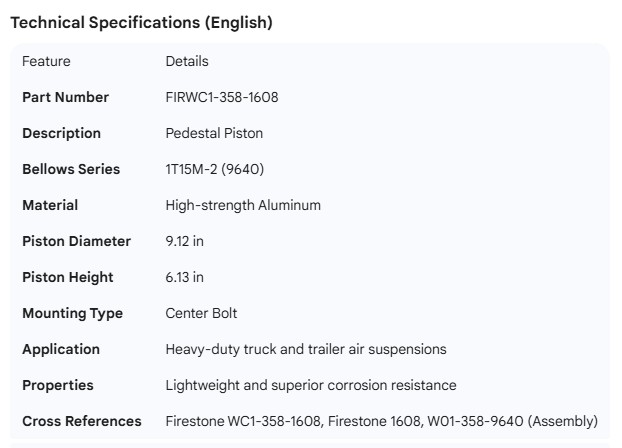
Task: Click part number value FIRWC1-358-1608
Action: (222, 97)
